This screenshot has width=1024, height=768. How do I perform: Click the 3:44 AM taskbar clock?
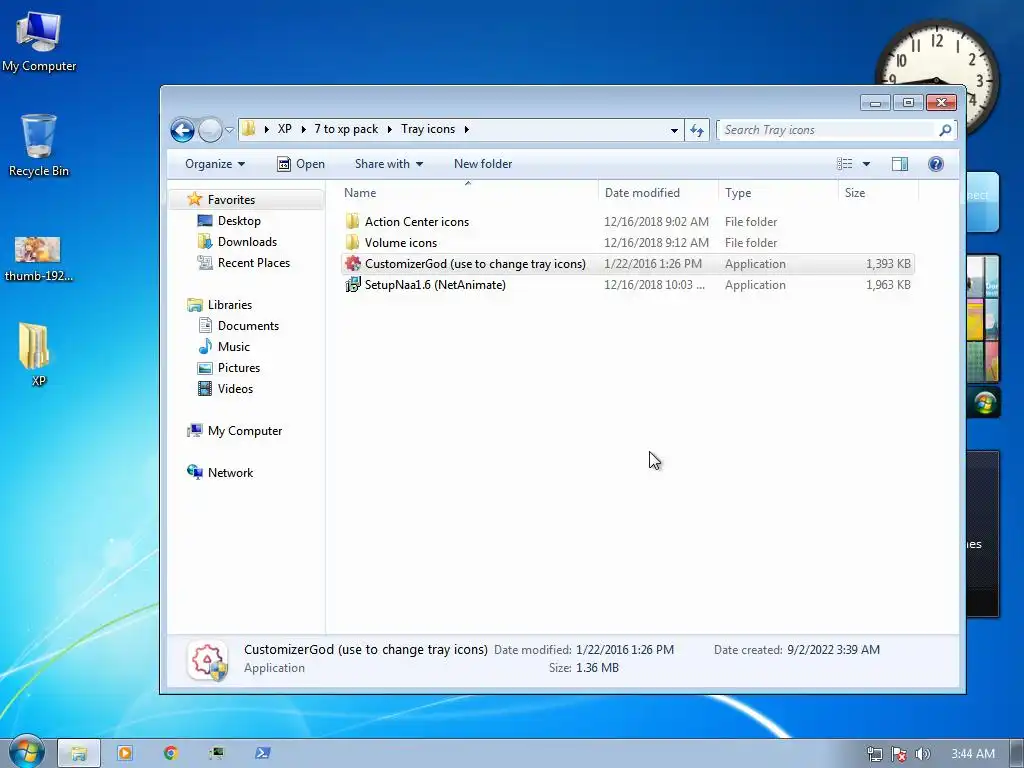(x=972, y=754)
